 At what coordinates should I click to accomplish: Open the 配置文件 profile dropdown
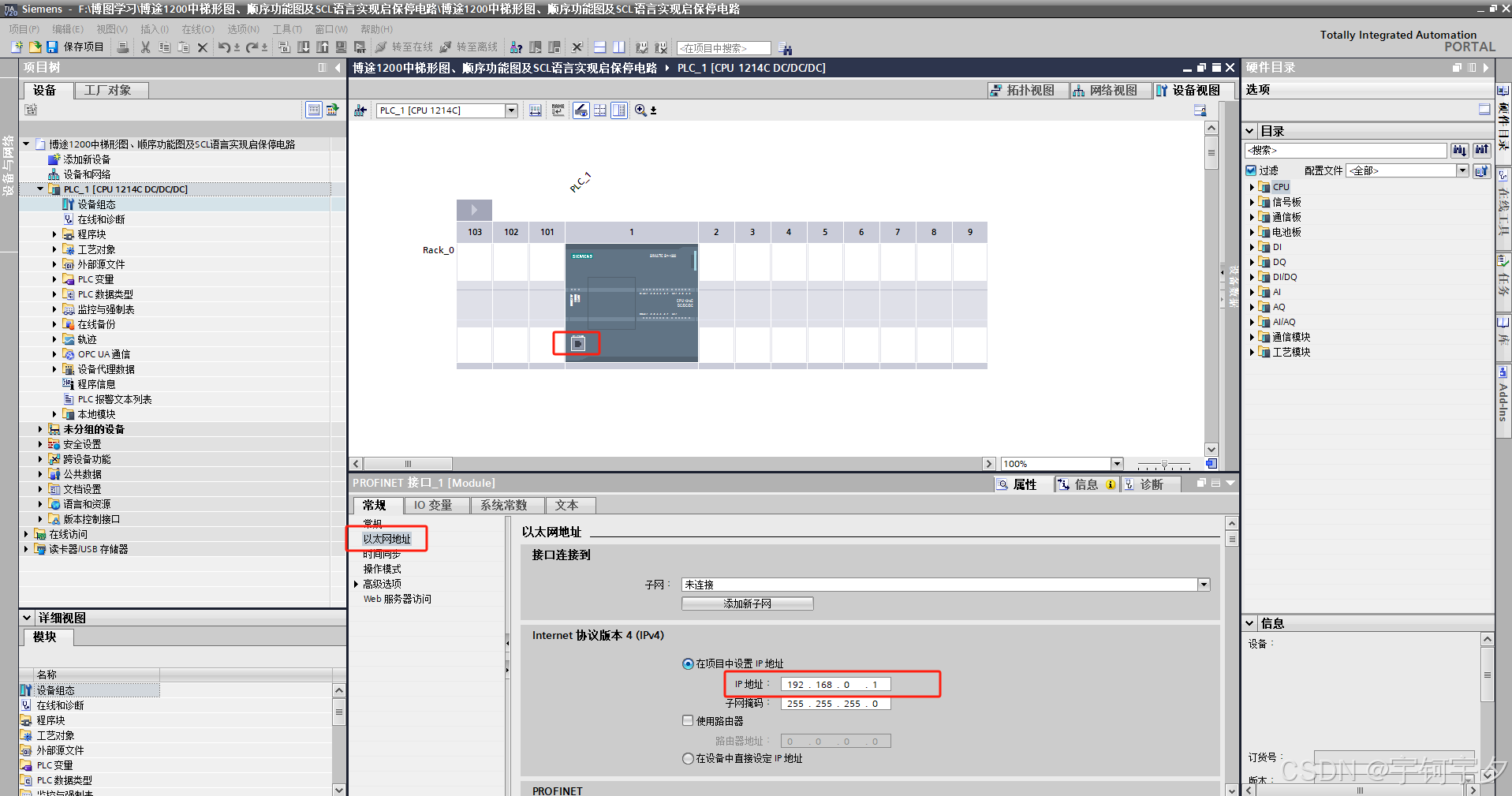tap(1462, 170)
